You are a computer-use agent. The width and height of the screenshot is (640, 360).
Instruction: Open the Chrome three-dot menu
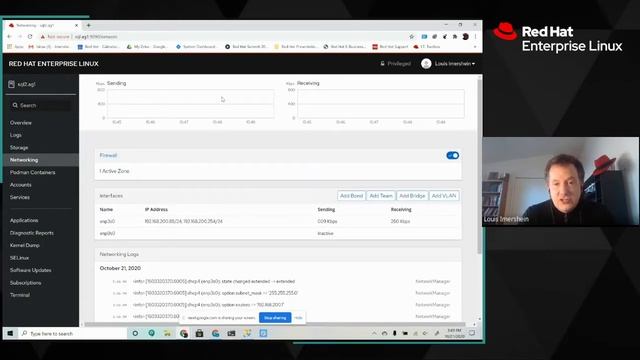click(x=475, y=36)
